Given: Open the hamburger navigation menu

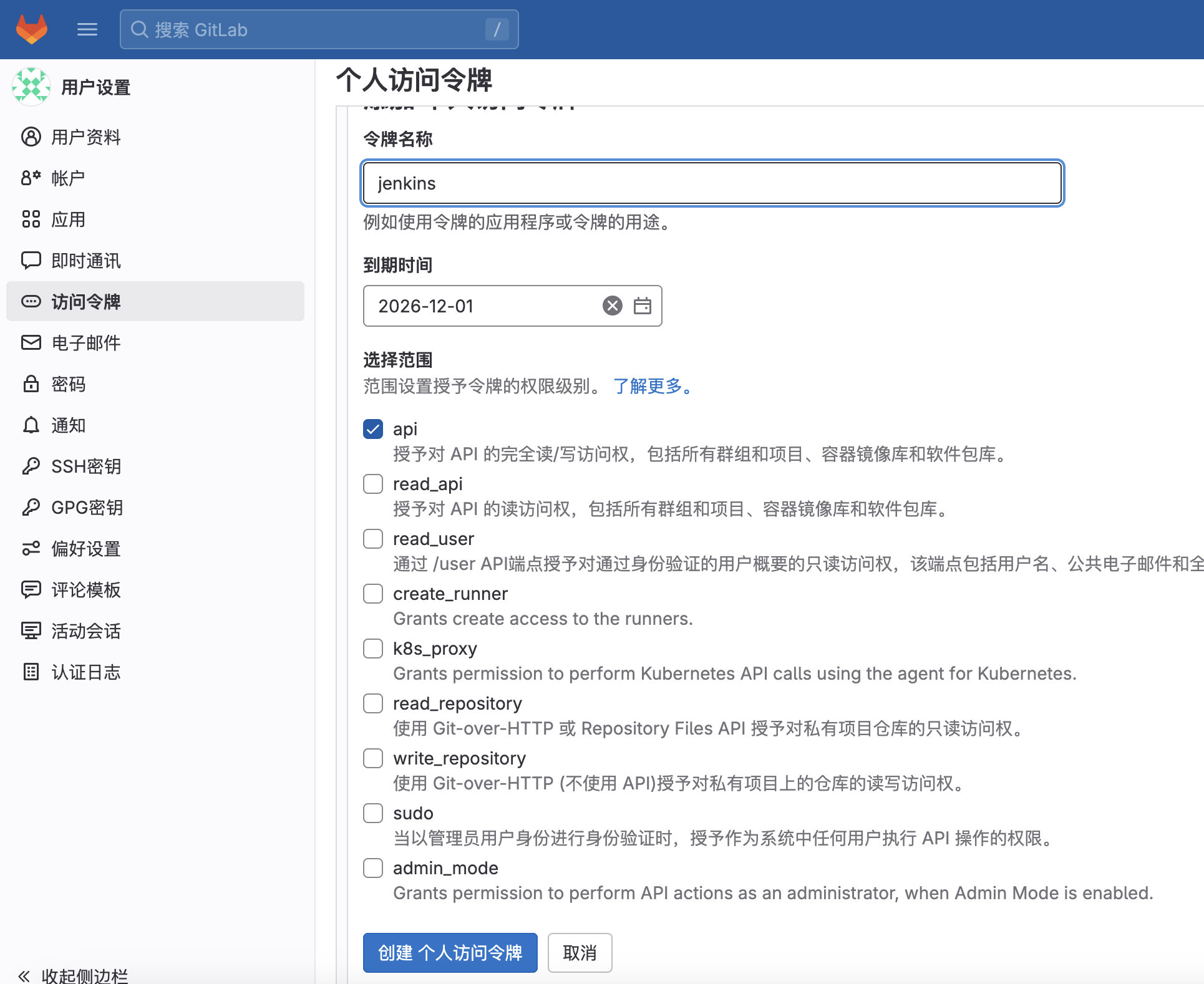Looking at the screenshot, I should point(87,29).
